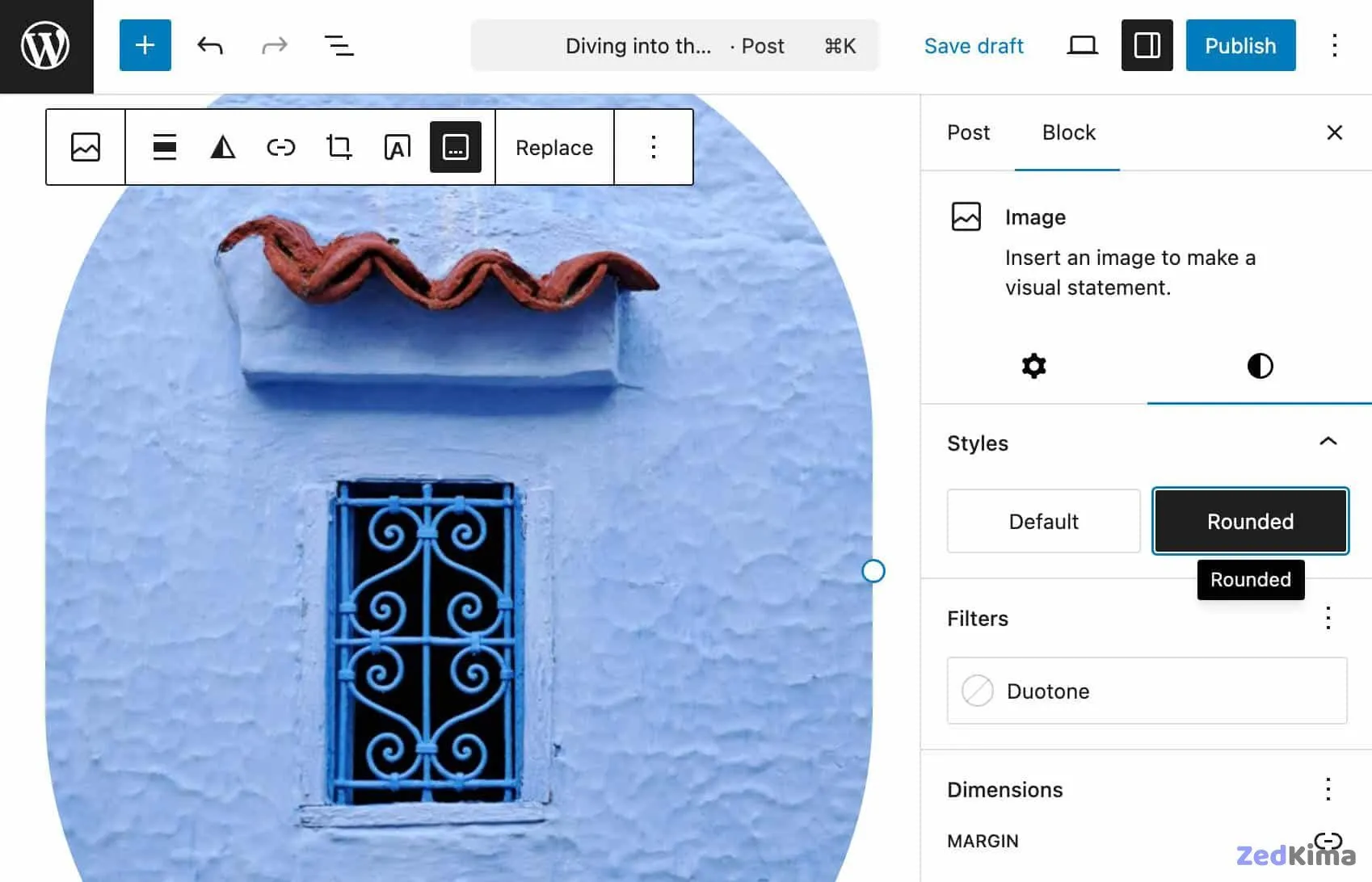Open the block inserter

[x=145, y=45]
